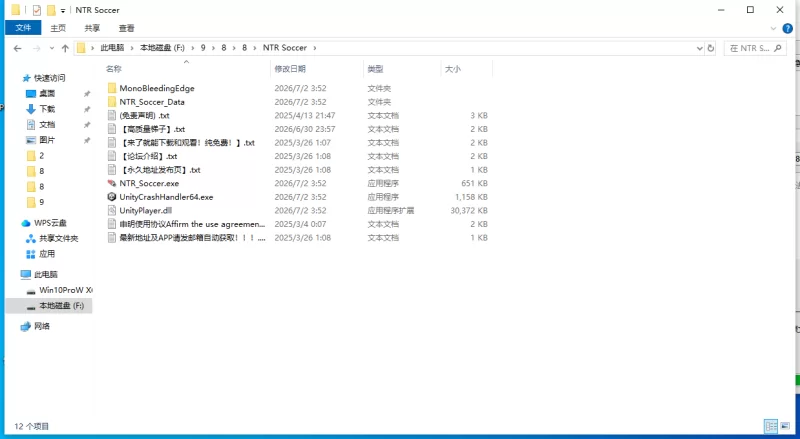Click the Properties quick access toolbar icon
This screenshot has width=800, height=439.
coord(37,10)
